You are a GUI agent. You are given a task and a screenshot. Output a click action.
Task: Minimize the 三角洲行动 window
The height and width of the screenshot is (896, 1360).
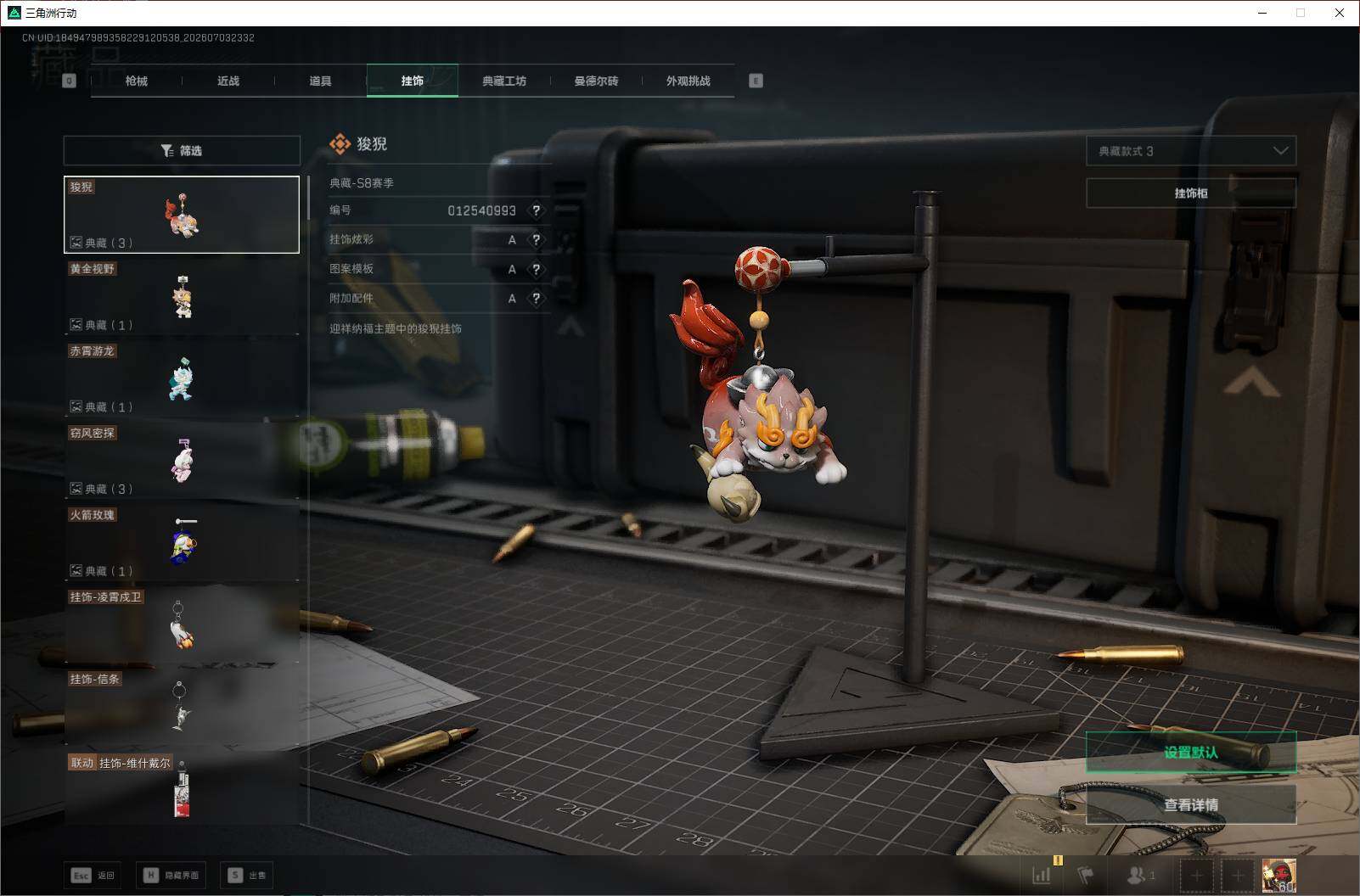point(1262,13)
